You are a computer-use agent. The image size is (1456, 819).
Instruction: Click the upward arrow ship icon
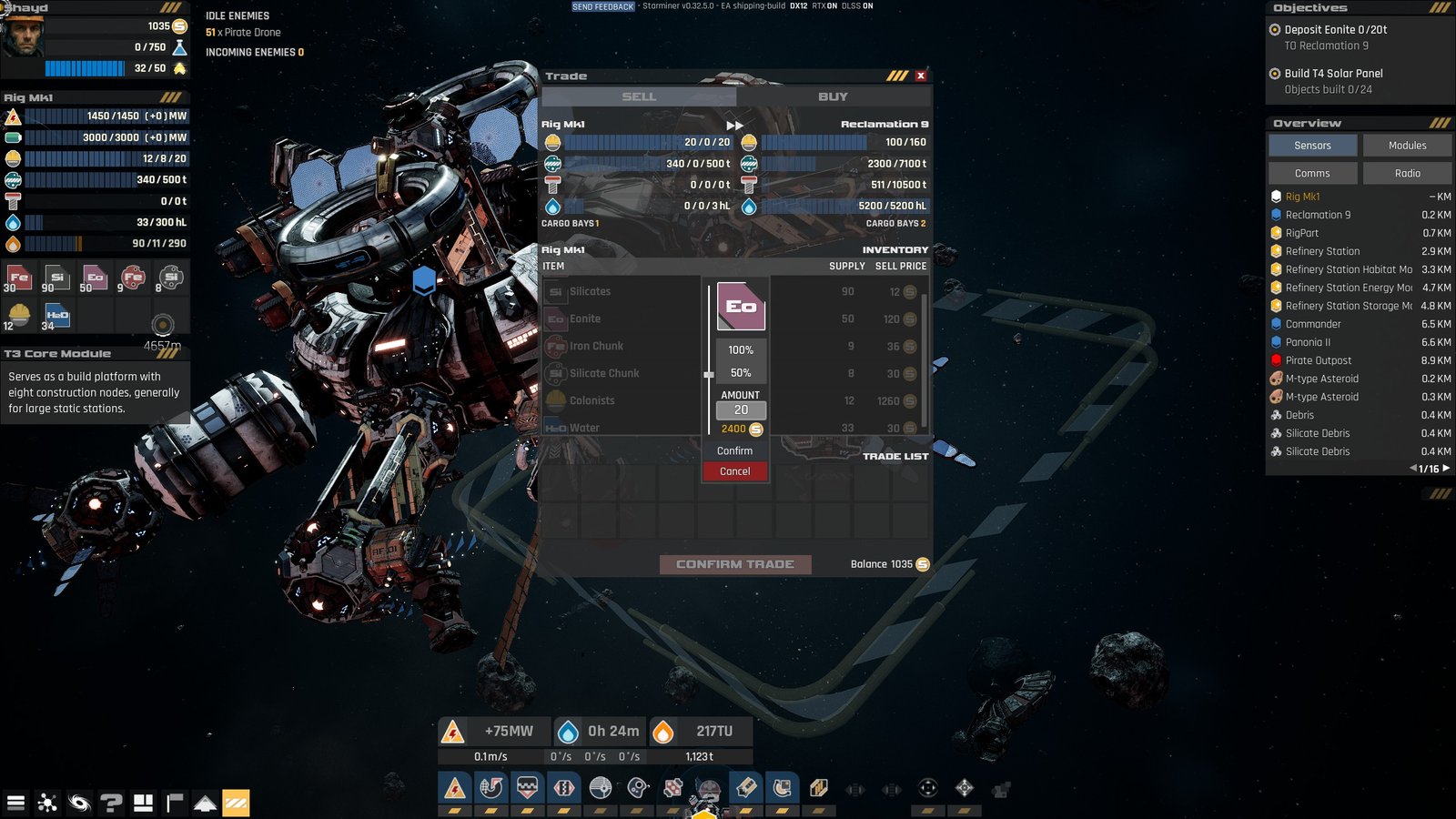[x=206, y=803]
